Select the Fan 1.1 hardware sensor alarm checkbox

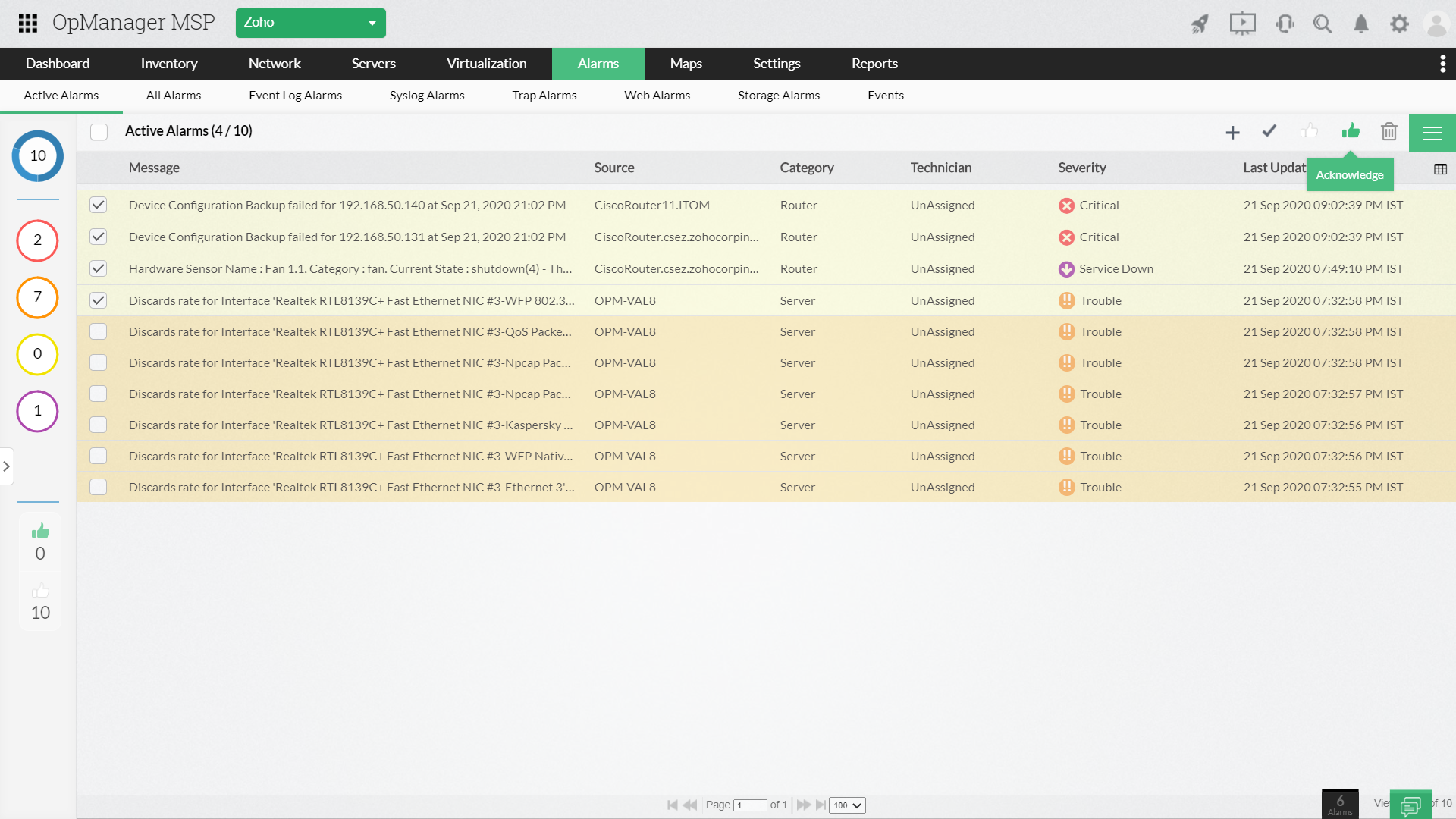coord(98,268)
